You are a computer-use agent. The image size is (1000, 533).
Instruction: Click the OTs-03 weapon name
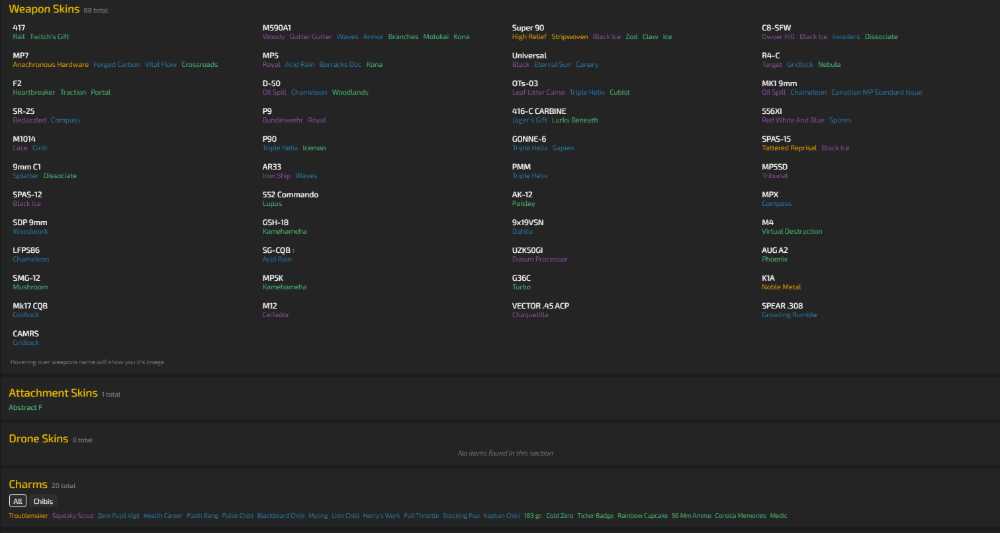525,84
